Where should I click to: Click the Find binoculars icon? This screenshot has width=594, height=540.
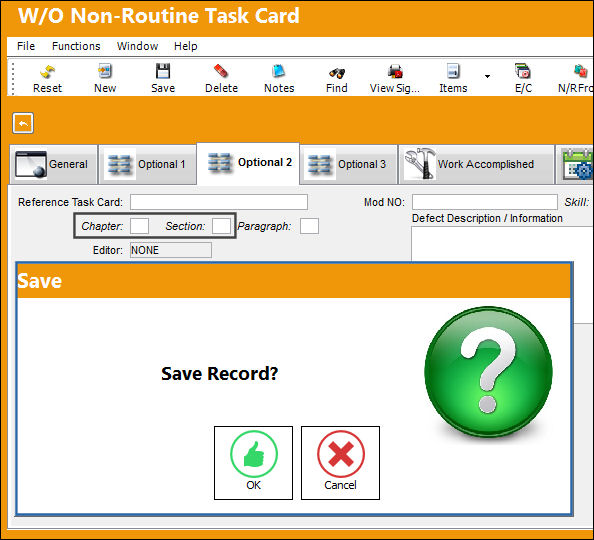point(337,72)
